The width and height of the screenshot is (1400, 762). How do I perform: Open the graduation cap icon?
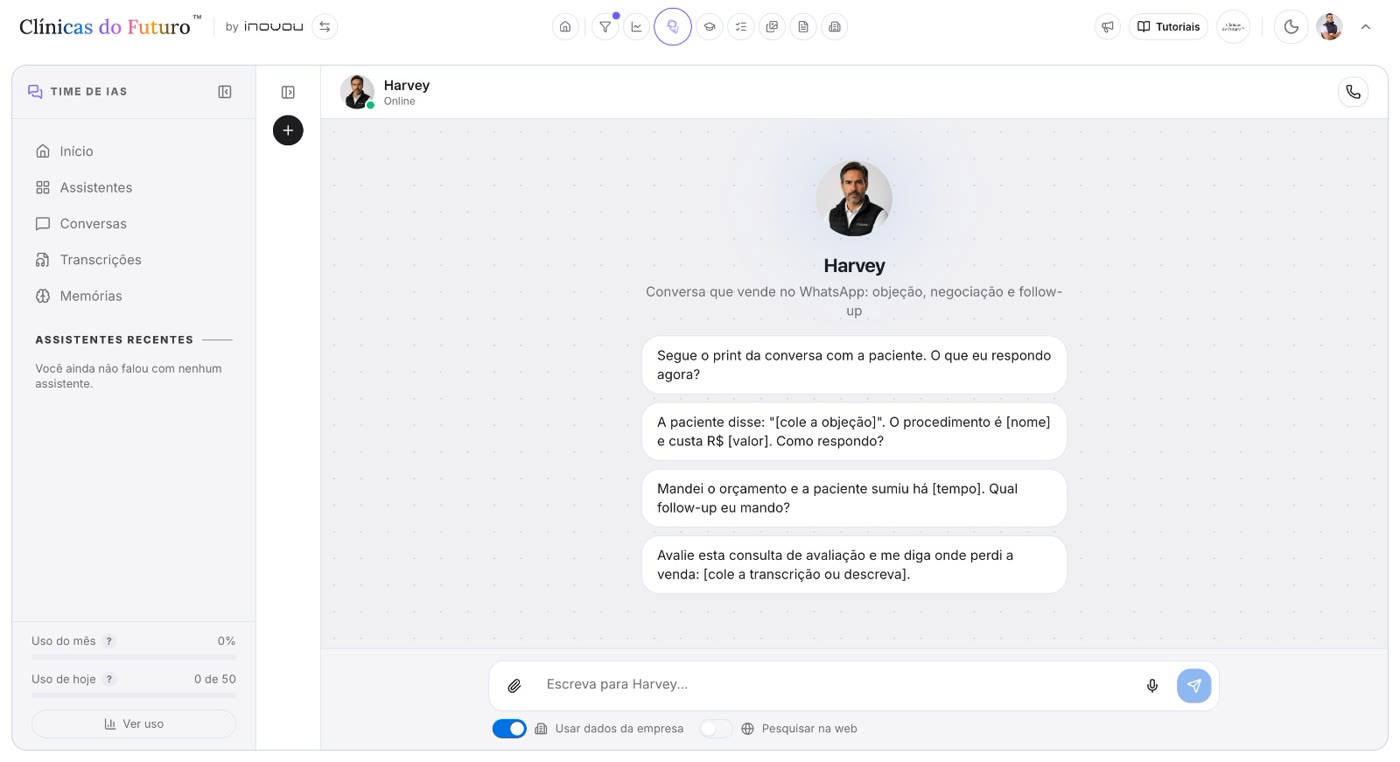tap(710, 27)
